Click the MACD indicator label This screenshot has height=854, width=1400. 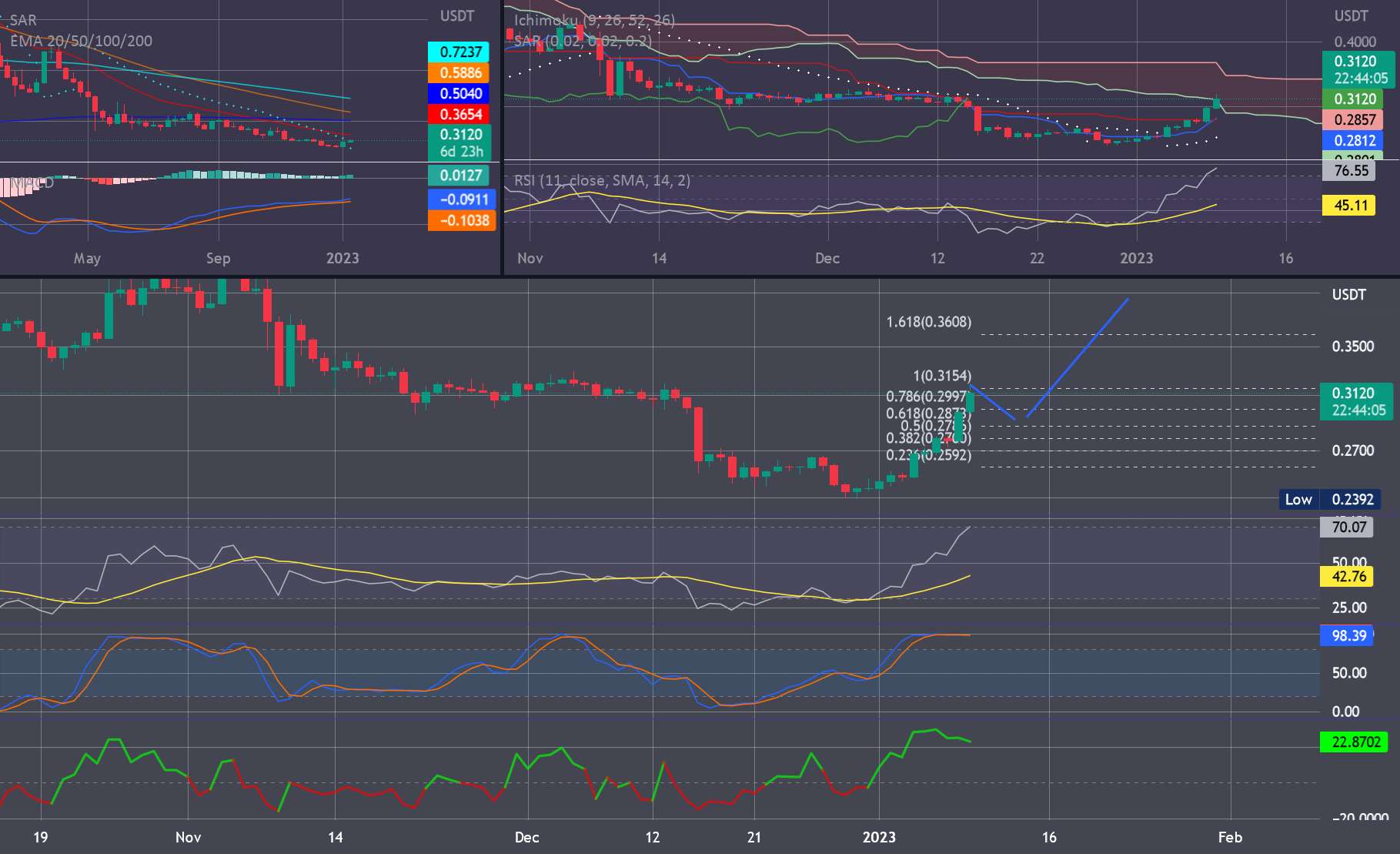click(32, 183)
